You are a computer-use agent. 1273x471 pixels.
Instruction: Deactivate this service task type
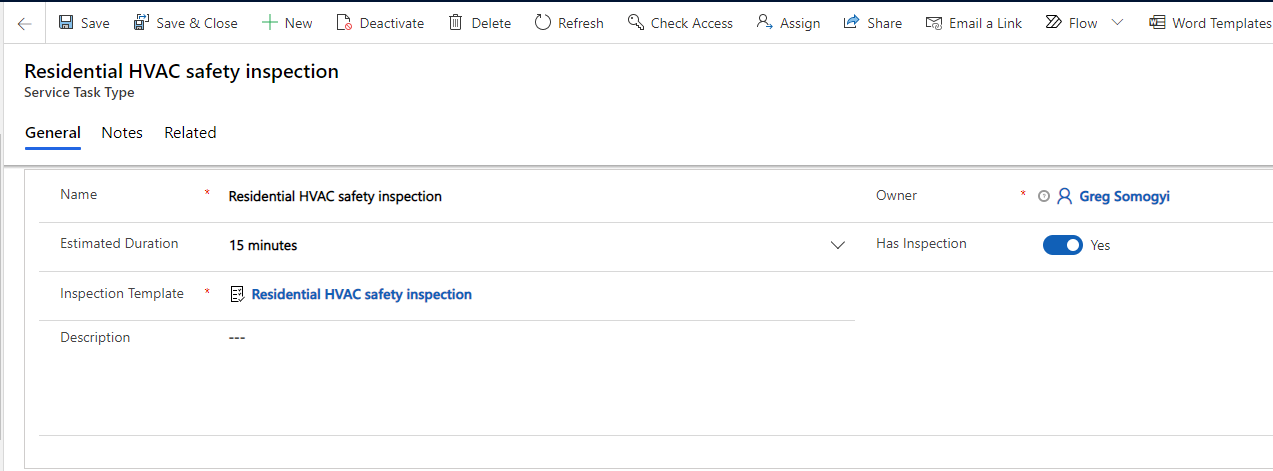(380, 23)
